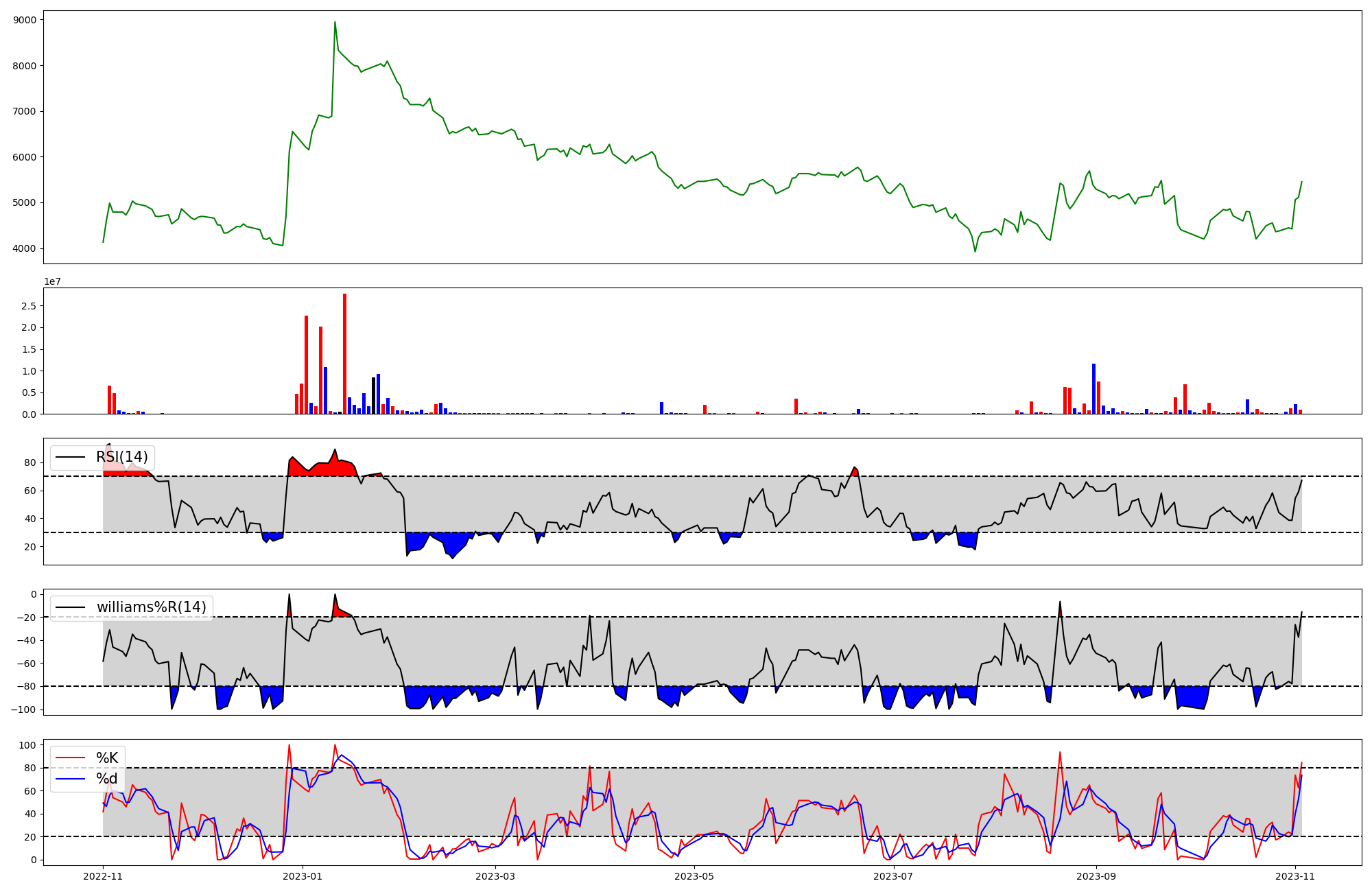This screenshot has height=892, width=1372.
Task: Click the williams%R(14) legend label
Action: [x=151, y=607]
